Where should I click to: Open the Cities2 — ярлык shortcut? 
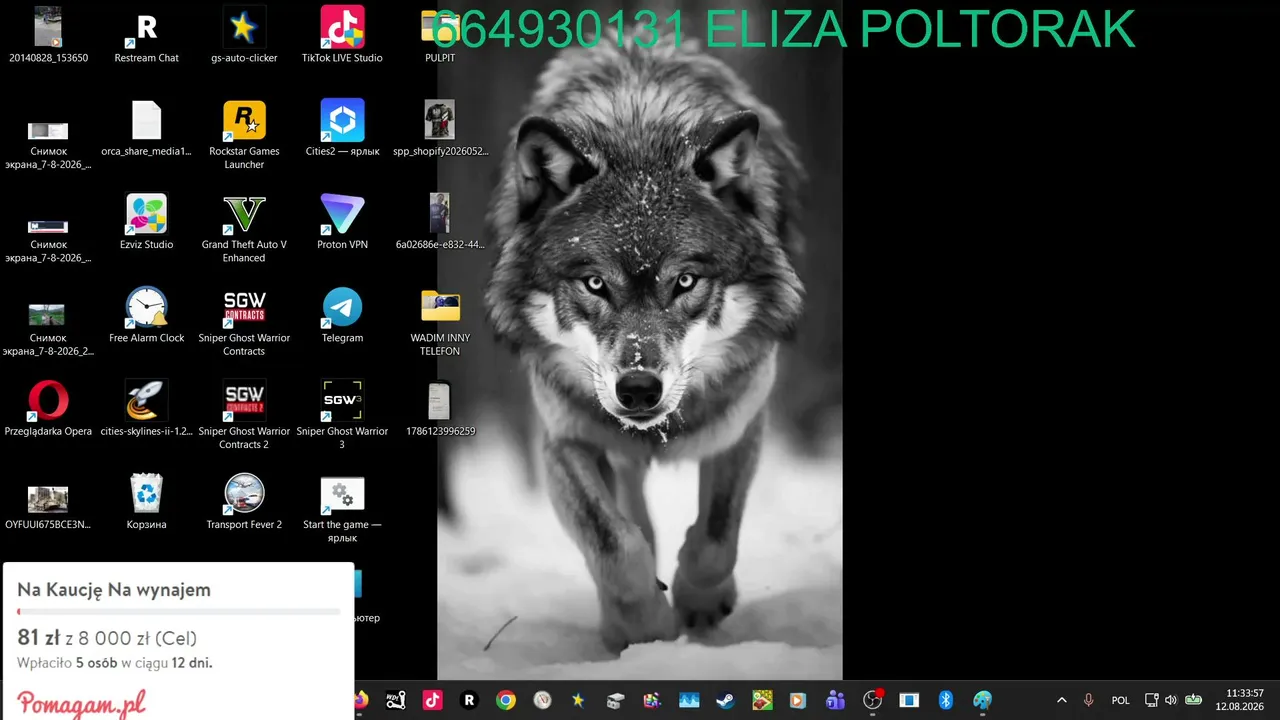(342, 129)
